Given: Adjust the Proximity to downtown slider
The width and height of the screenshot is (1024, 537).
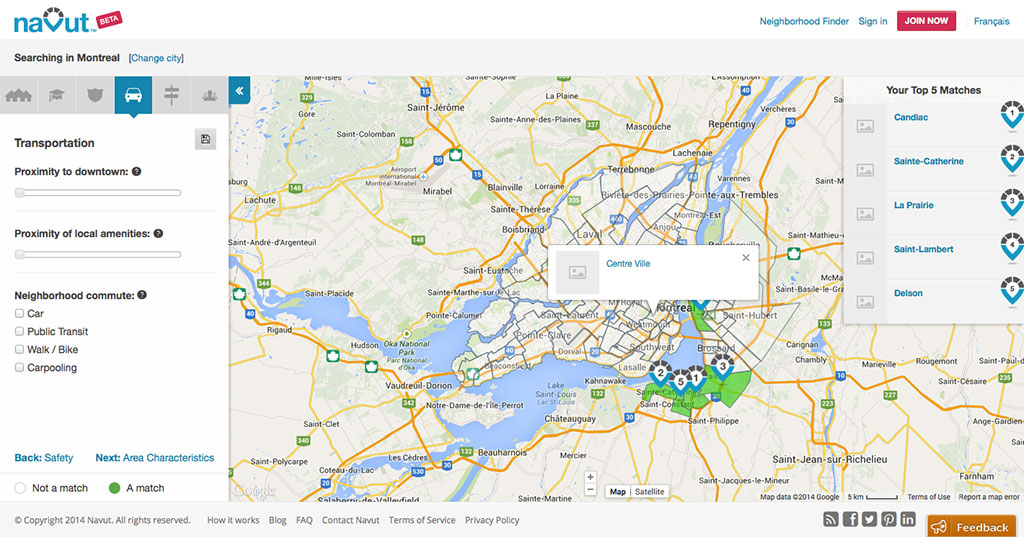Looking at the screenshot, I should tap(98, 193).
